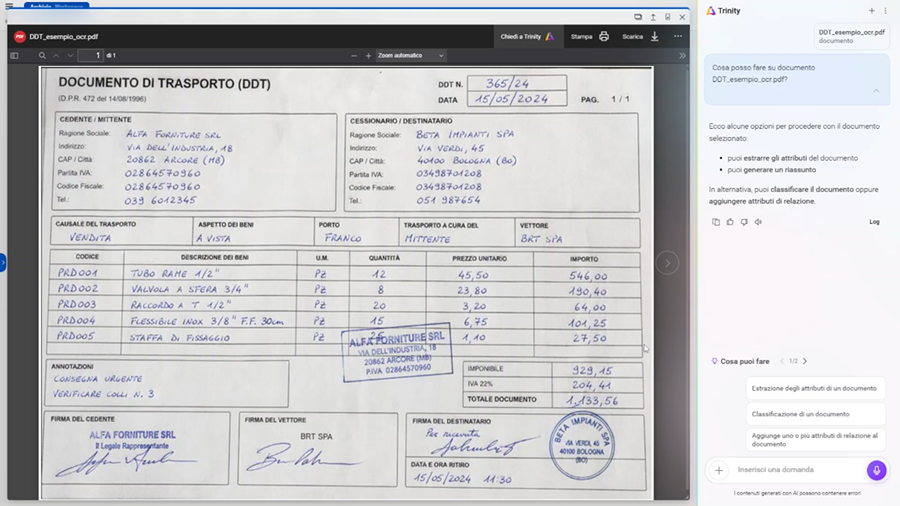Go to next page arrow
Image resolution: width=900 pixels, height=506 pixels.
pos(70,56)
